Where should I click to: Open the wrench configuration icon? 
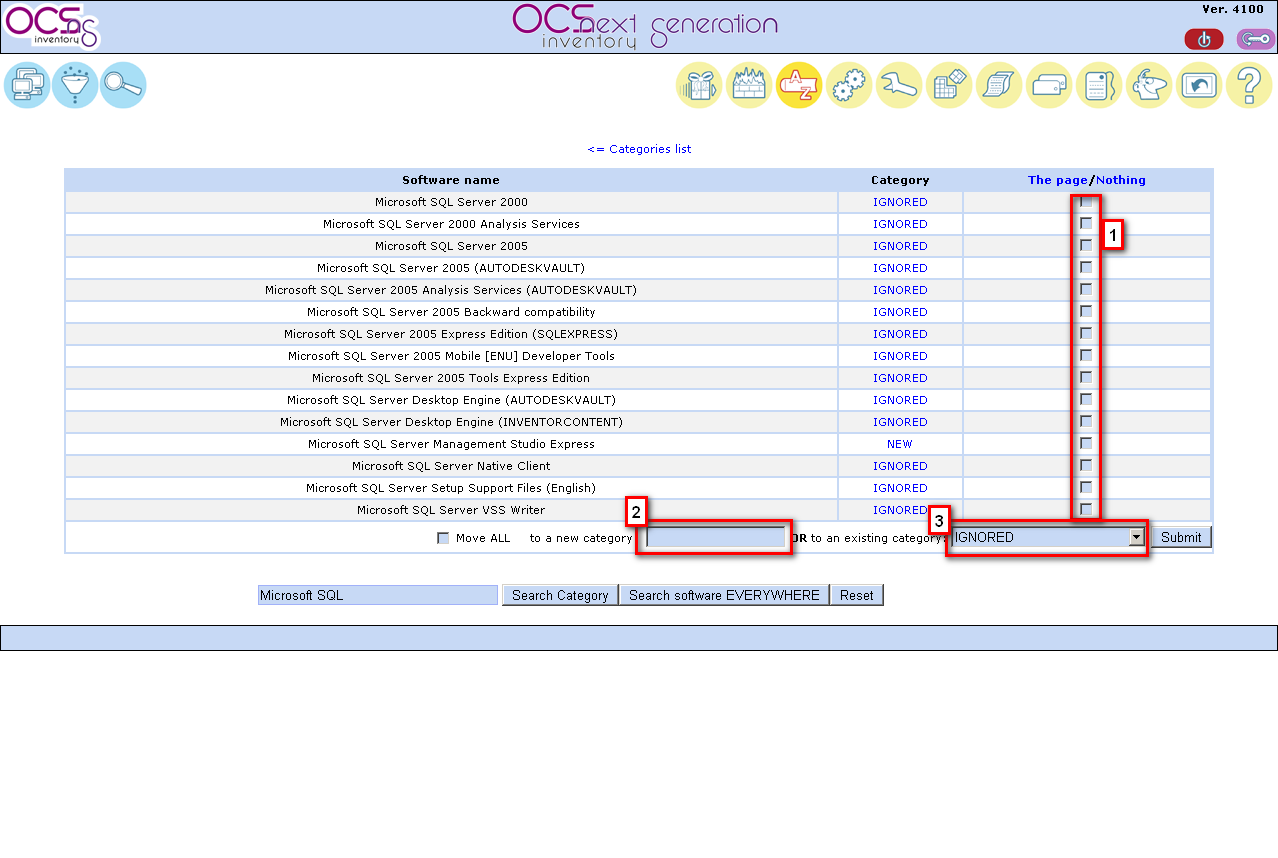click(899, 86)
